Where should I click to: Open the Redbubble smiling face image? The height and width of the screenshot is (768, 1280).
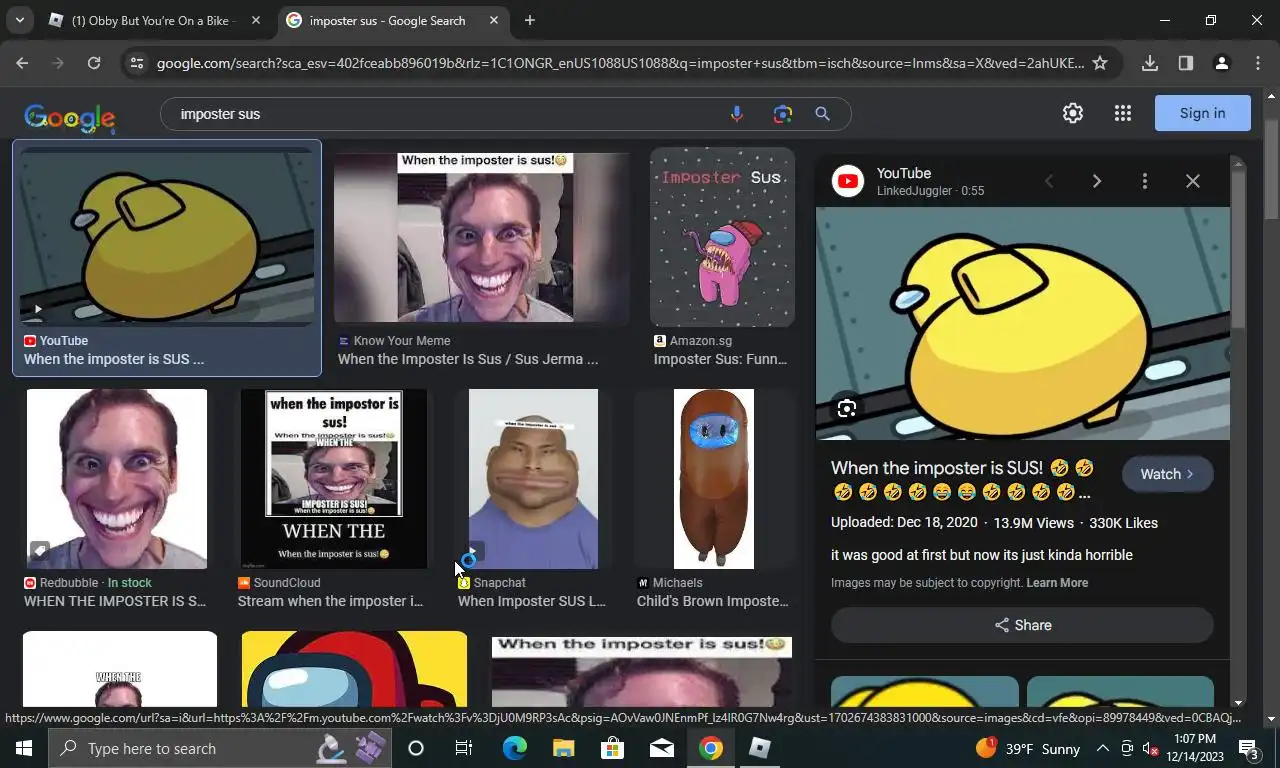(117, 479)
